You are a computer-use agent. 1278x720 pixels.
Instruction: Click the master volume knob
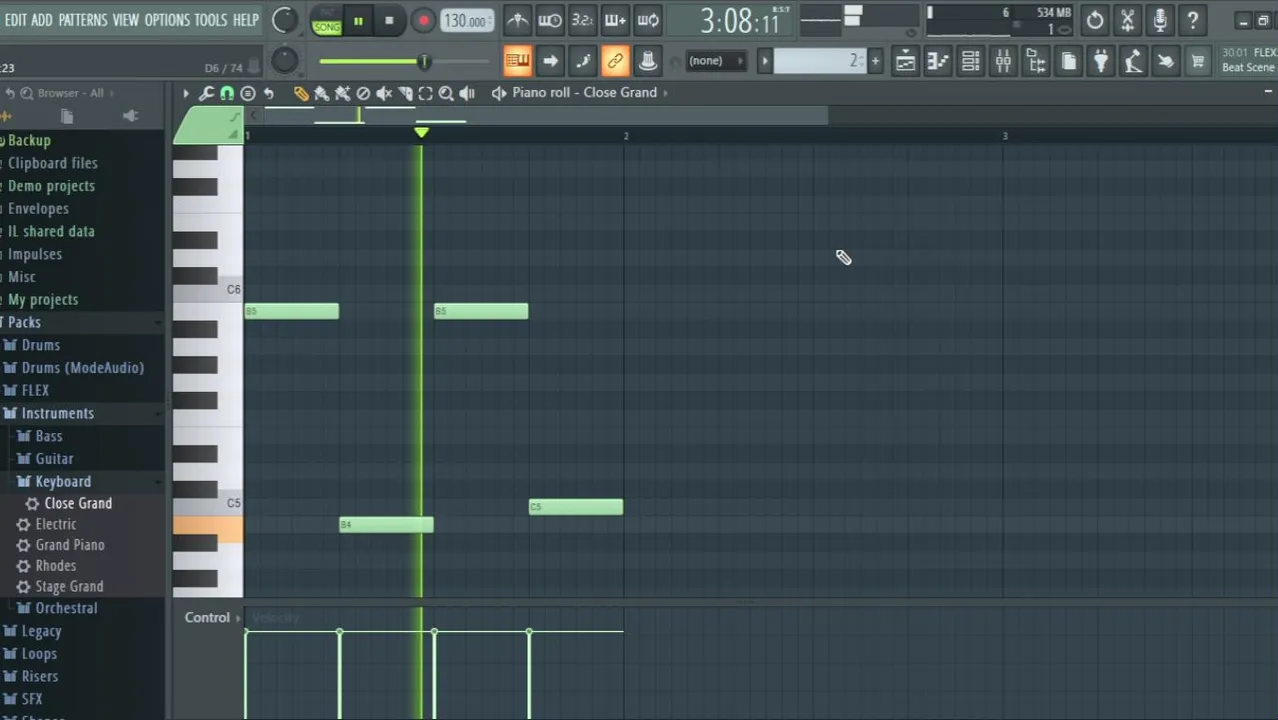[284, 20]
